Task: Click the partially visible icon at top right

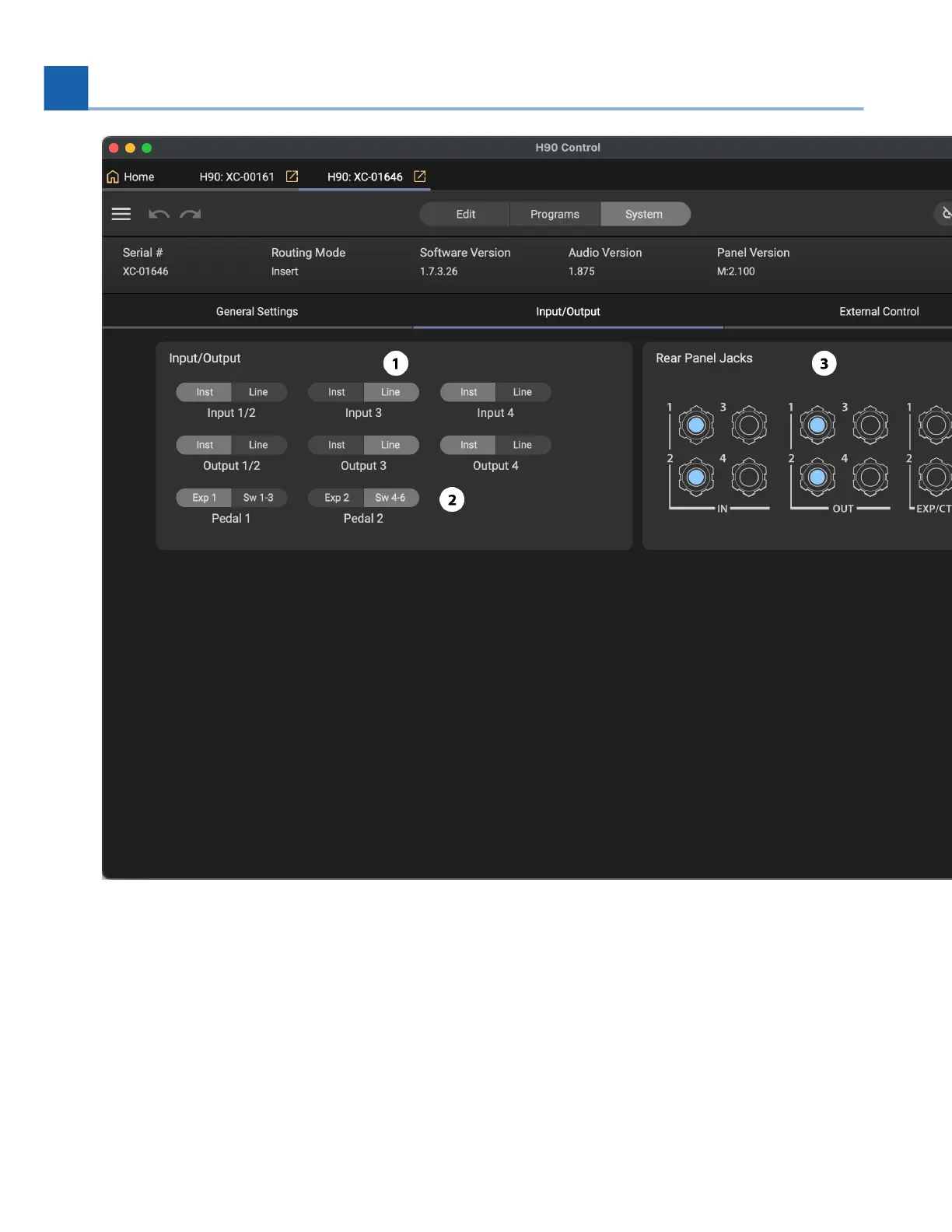Action: click(943, 214)
